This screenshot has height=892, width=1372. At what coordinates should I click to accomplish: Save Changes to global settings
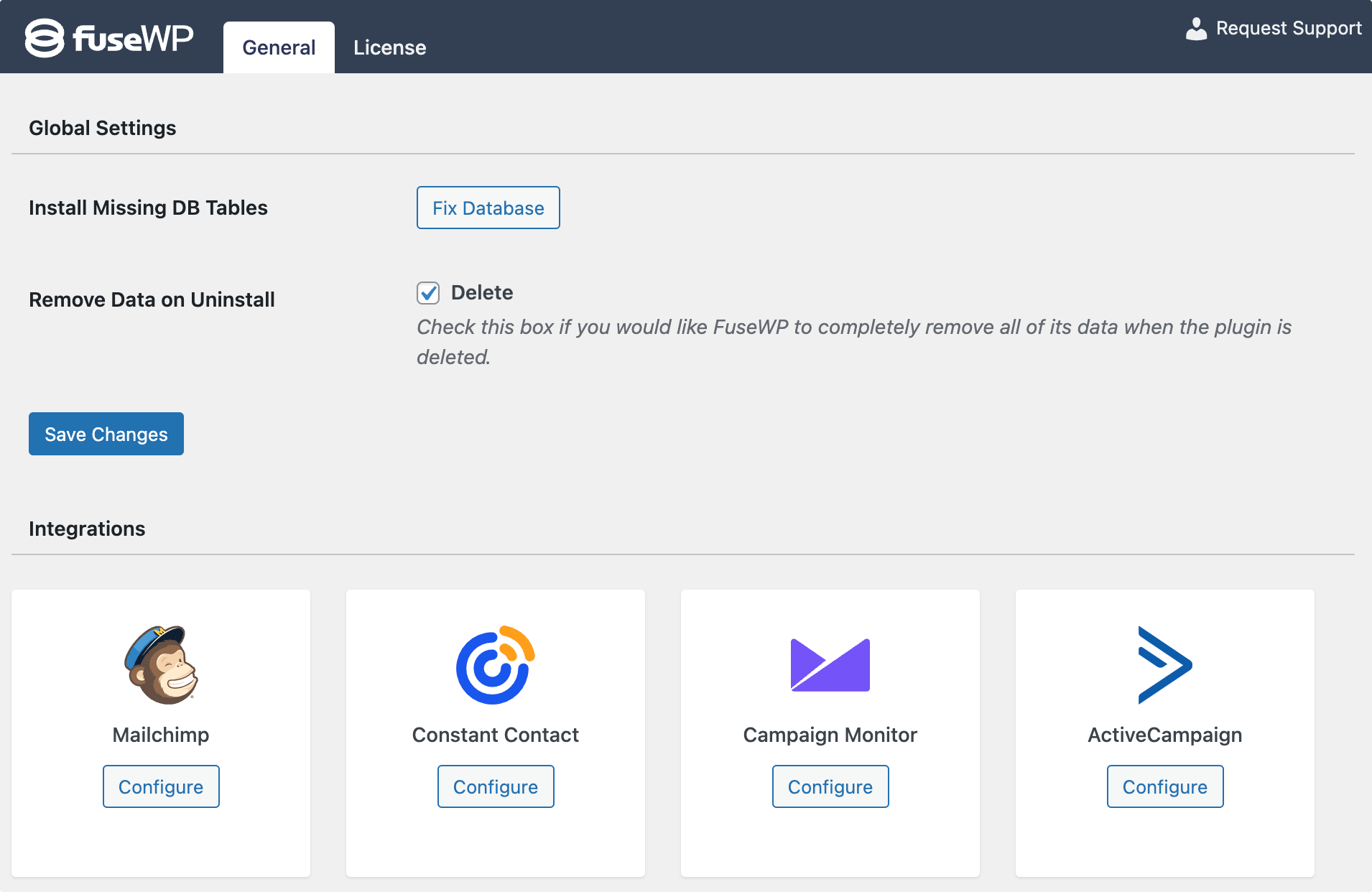coord(106,434)
